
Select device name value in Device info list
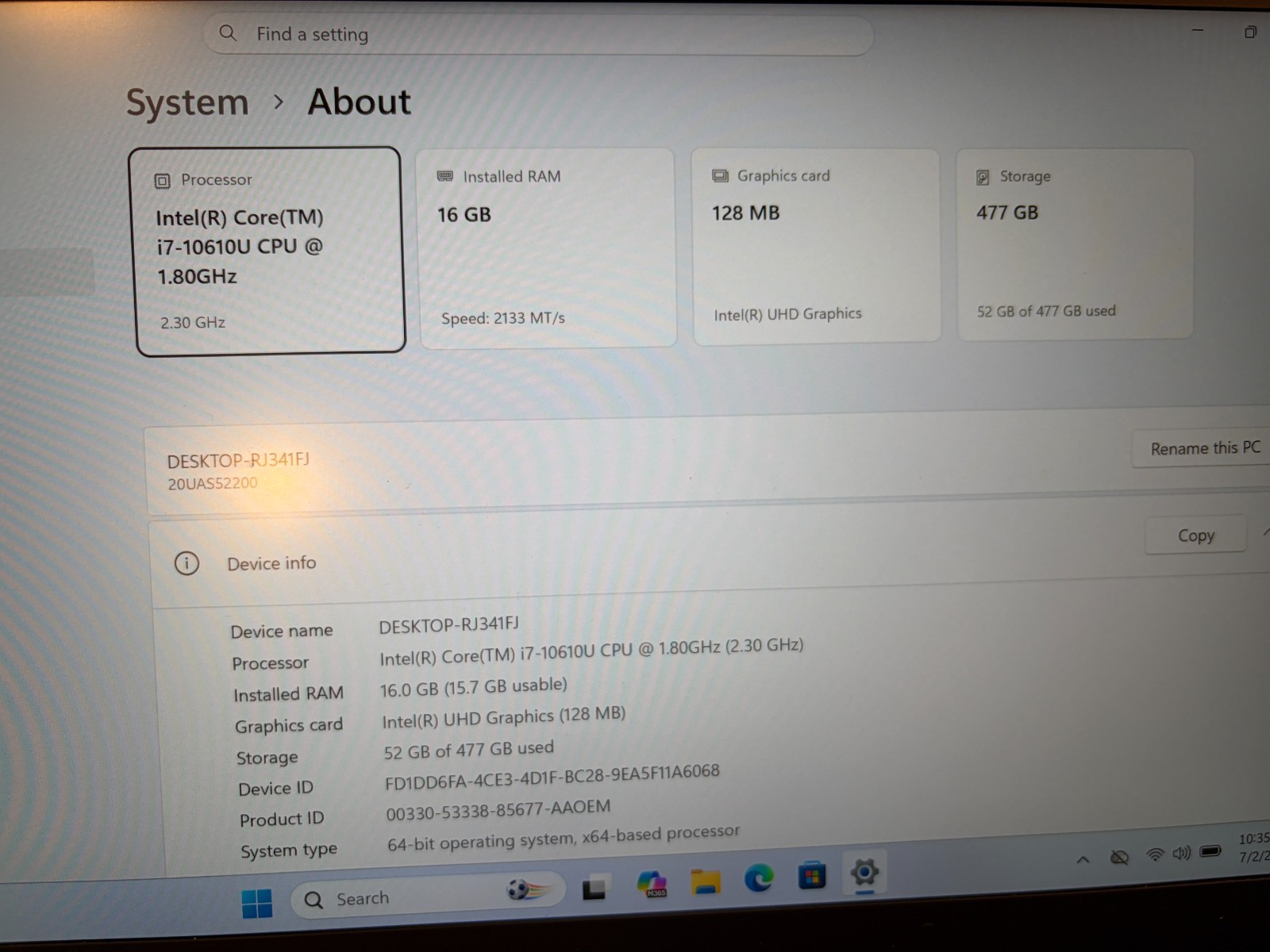449,625
